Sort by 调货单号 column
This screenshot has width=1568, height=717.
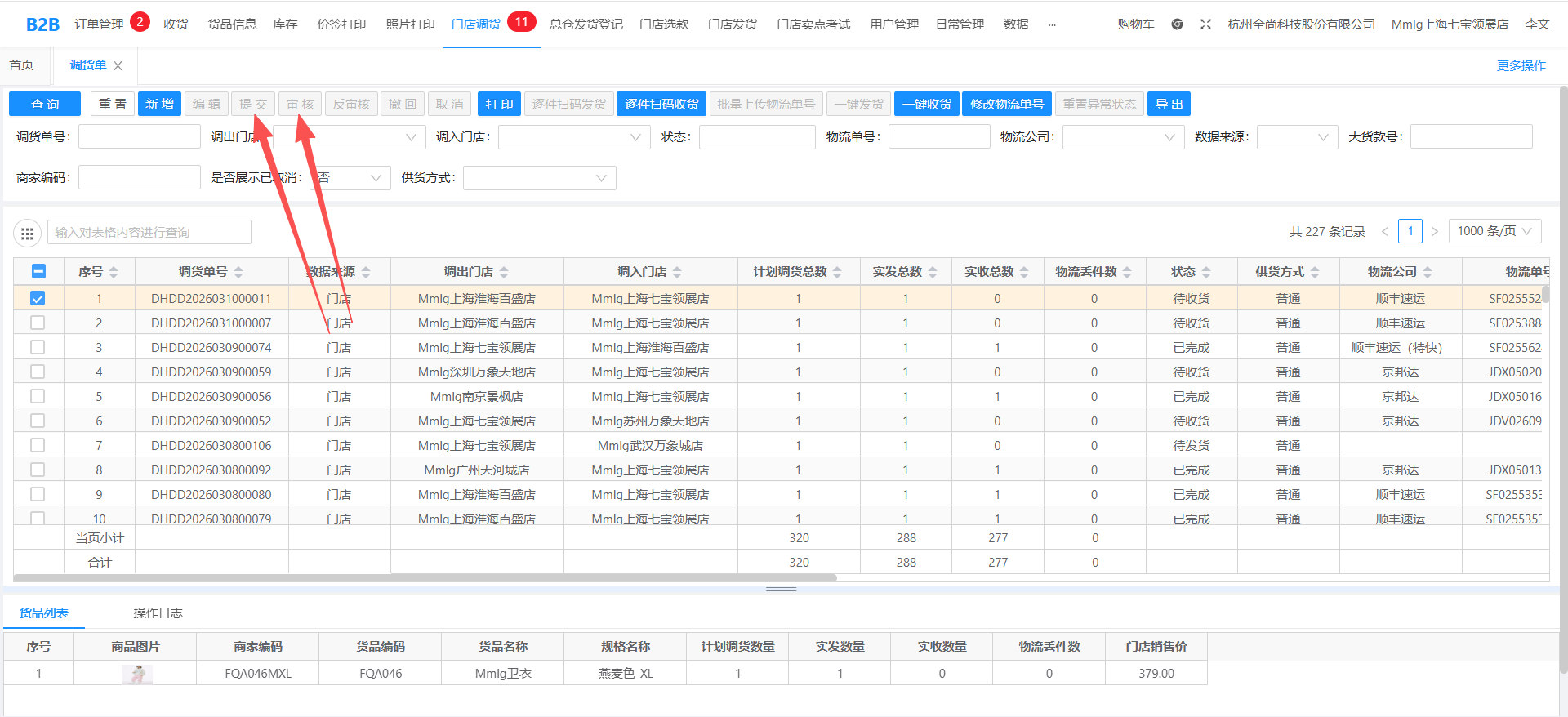click(x=238, y=272)
